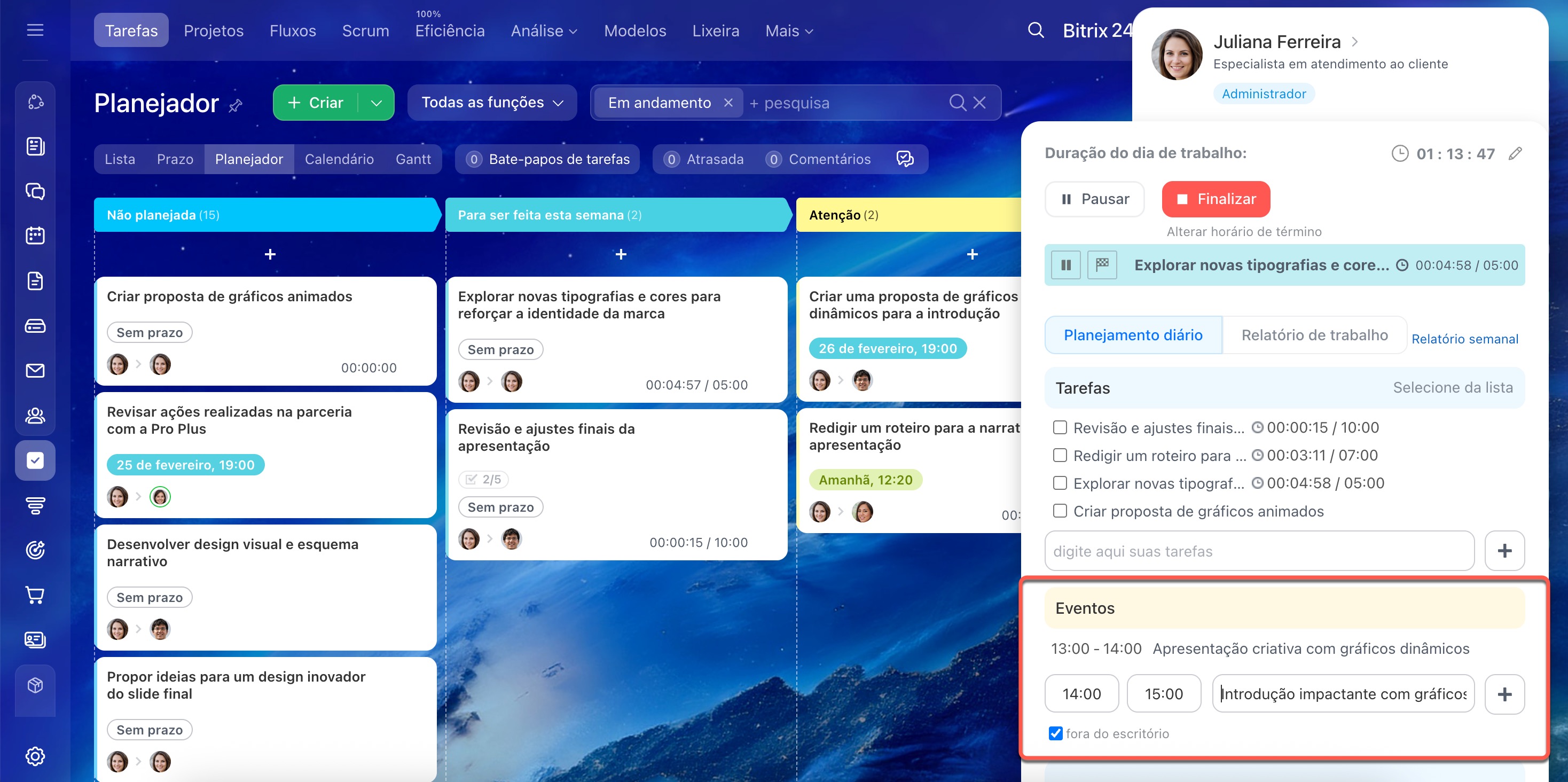This screenshot has width=1568, height=782.
Task: Tick the 'Revisão e ajustes finais' checkbox
Action: (x=1060, y=427)
